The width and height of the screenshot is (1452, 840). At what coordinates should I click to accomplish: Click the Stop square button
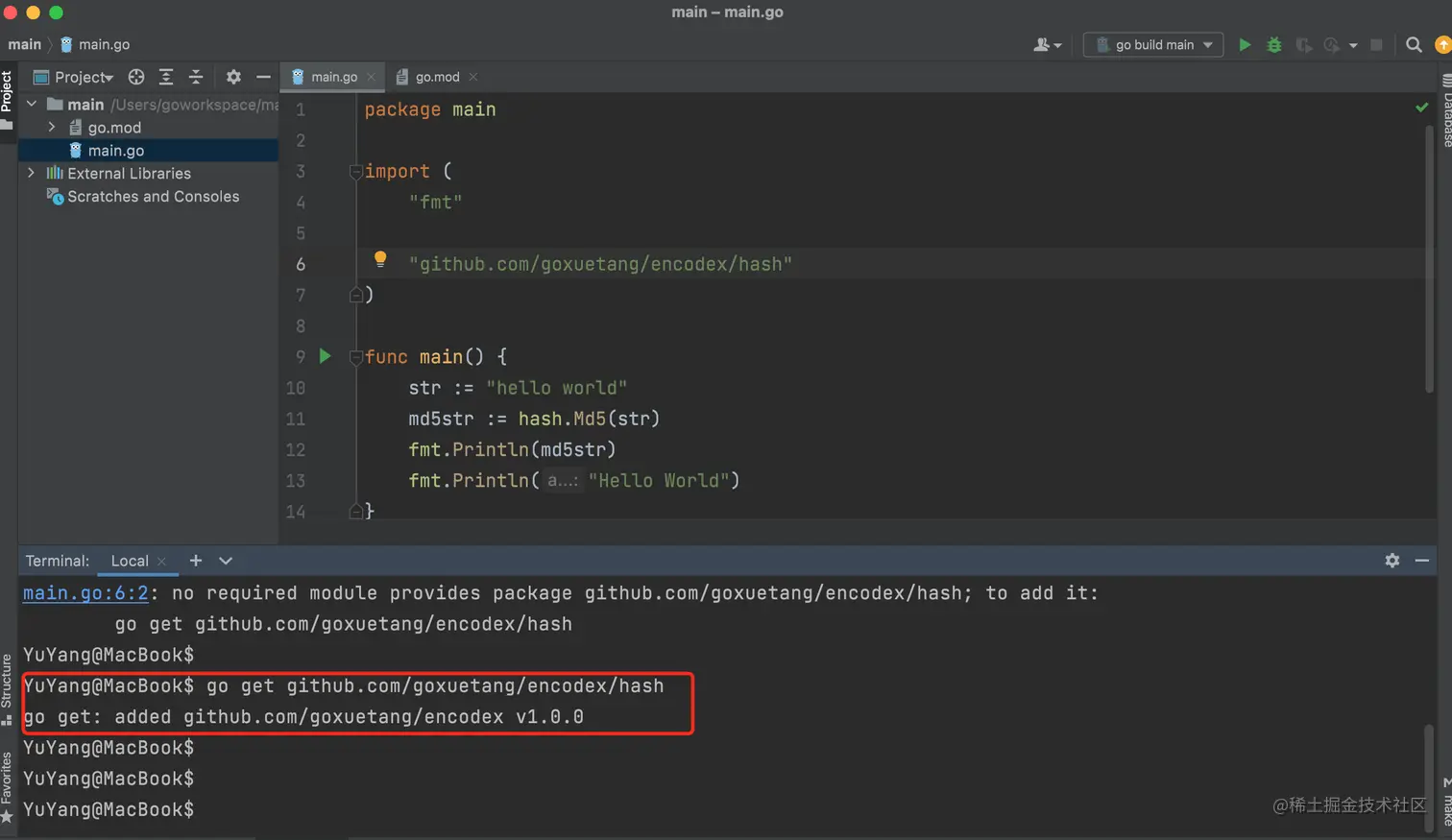click(1376, 44)
